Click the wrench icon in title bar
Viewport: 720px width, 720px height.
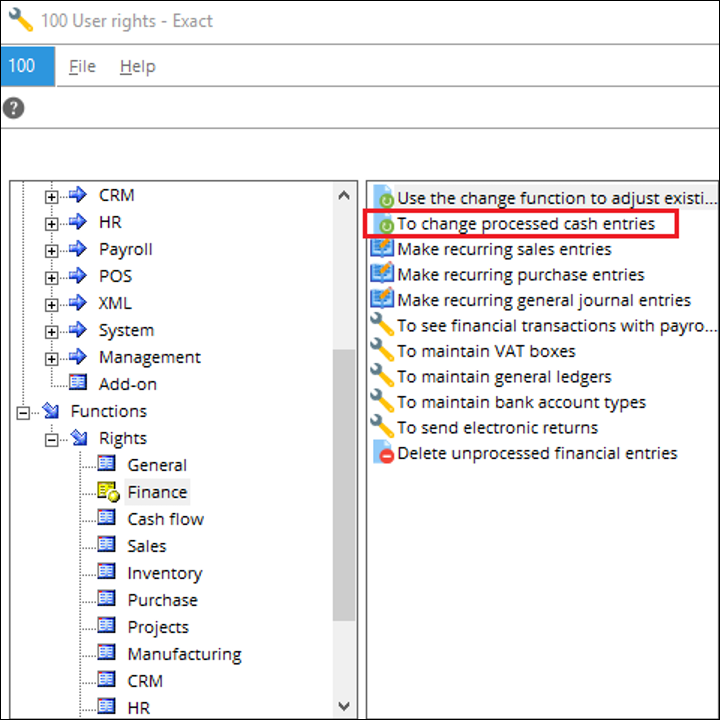21,20
